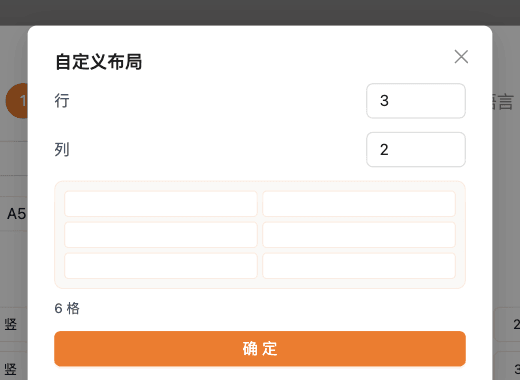Image resolution: width=520 pixels, height=380 pixels.
Task: Confirm layout with the 确定 button
Action: [260, 349]
